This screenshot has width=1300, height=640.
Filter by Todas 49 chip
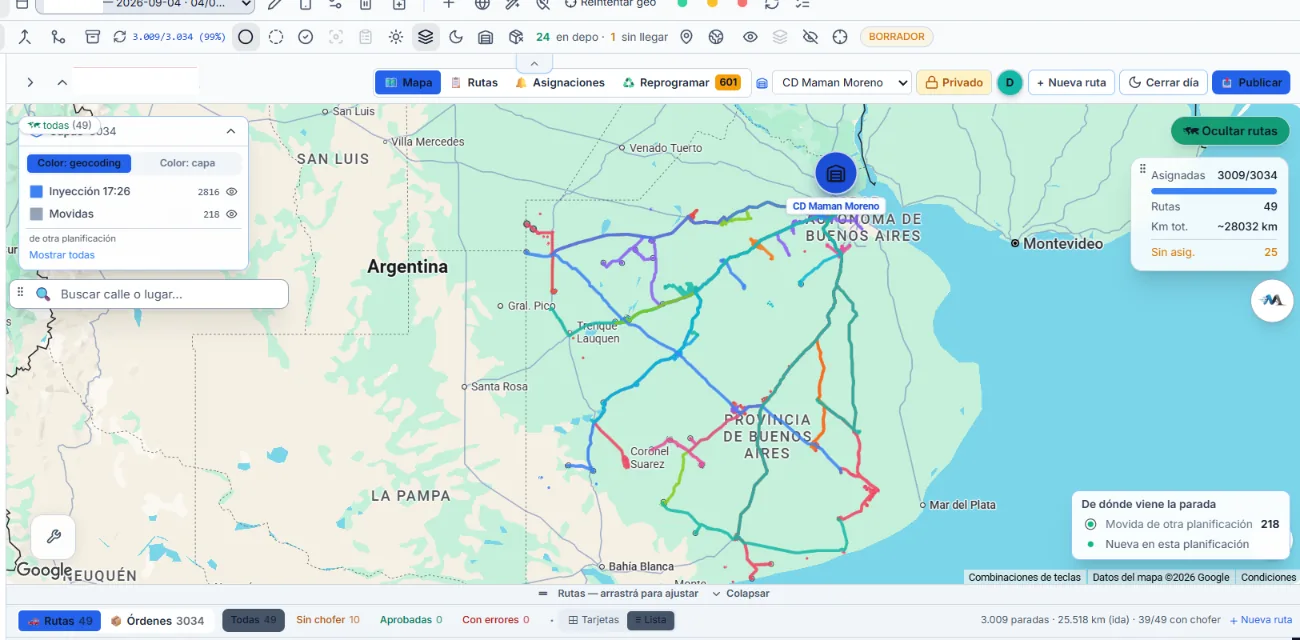click(253, 620)
